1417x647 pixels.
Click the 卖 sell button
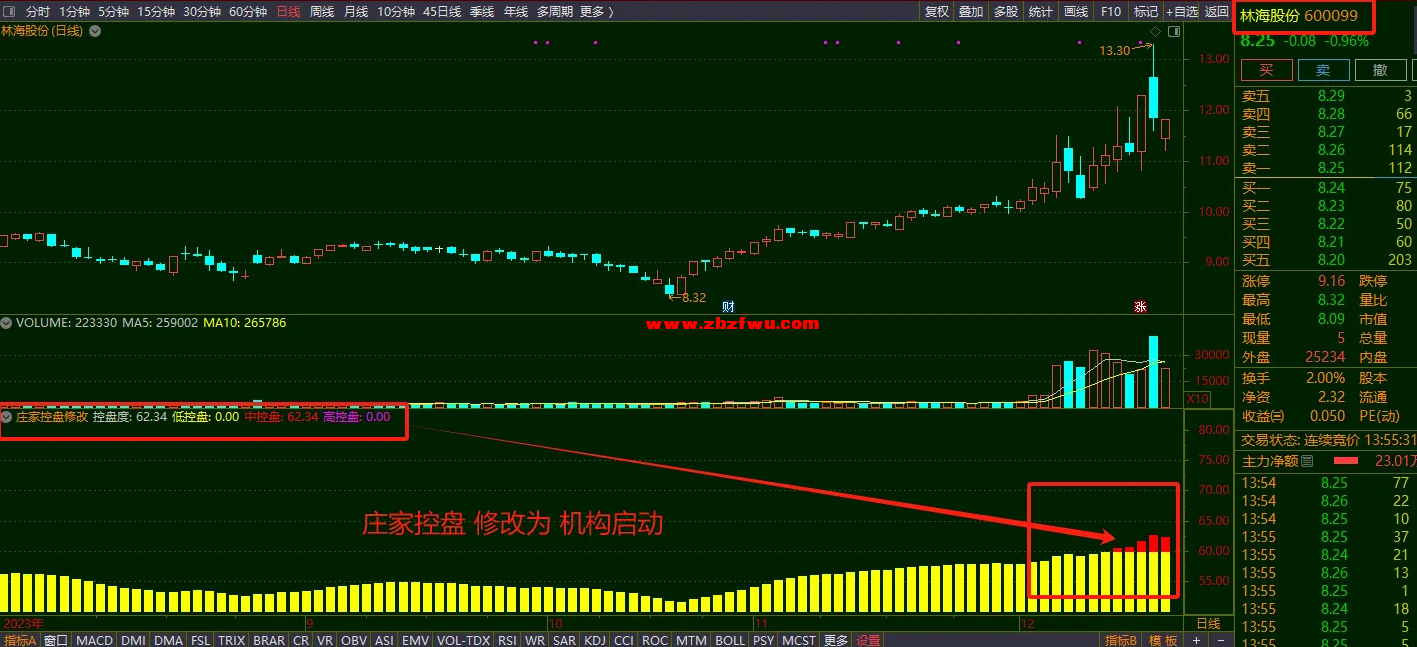pyautogui.click(x=1323, y=70)
